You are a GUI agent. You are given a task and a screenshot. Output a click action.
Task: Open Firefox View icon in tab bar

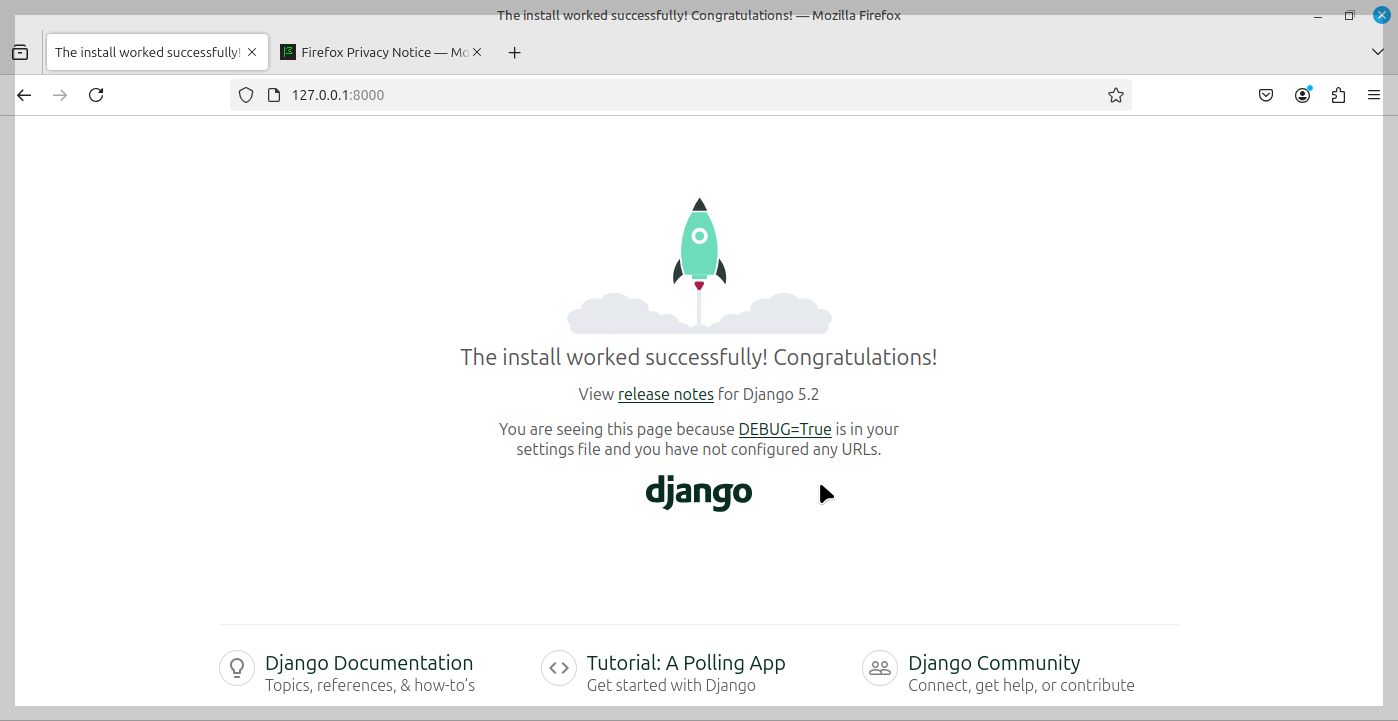click(x=20, y=53)
